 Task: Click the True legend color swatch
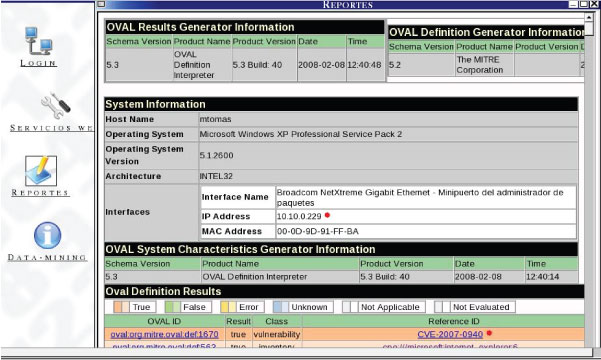121,307
